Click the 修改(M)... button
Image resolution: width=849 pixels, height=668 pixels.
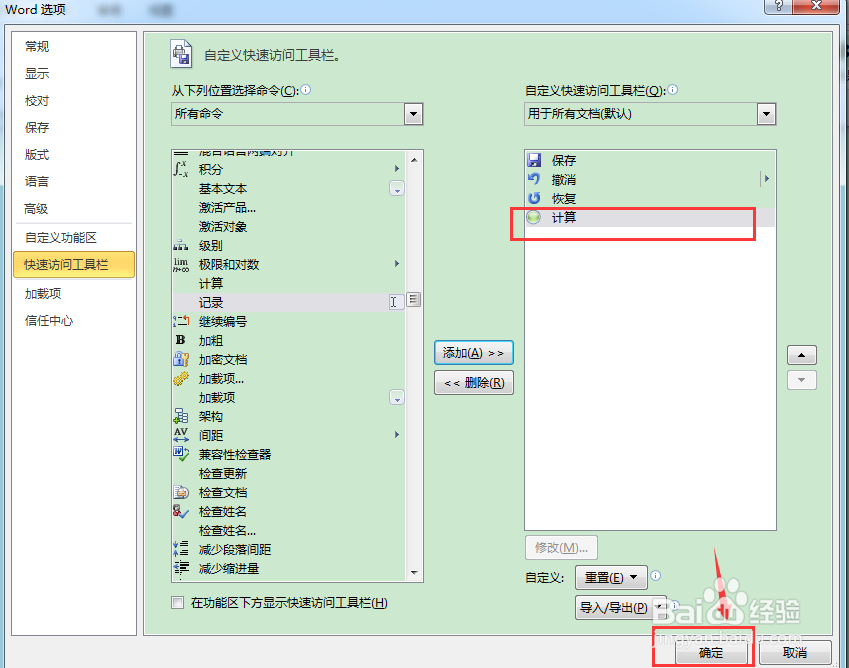(x=561, y=547)
